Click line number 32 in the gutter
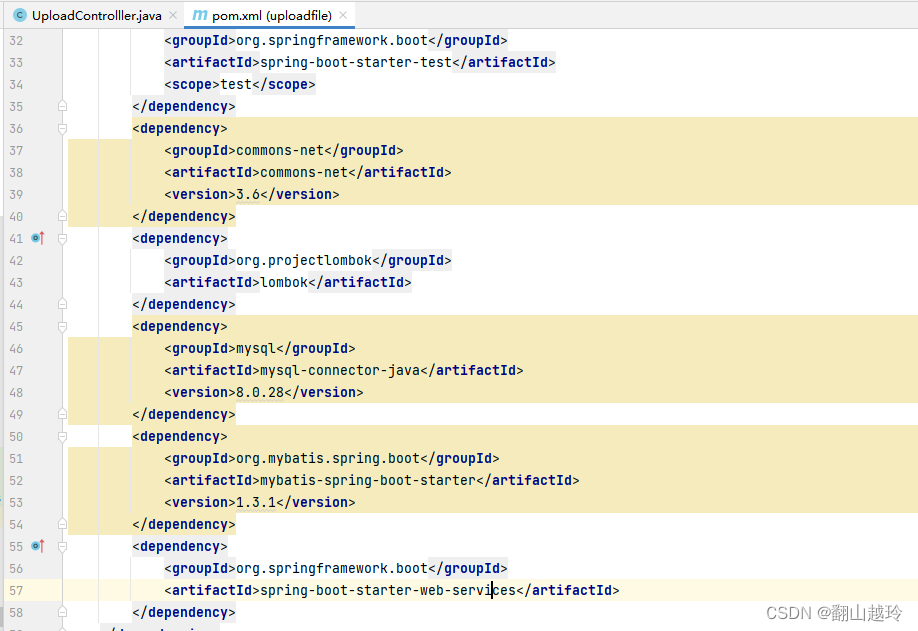The height and width of the screenshot is (631, 918). click(x=16, y=40)
